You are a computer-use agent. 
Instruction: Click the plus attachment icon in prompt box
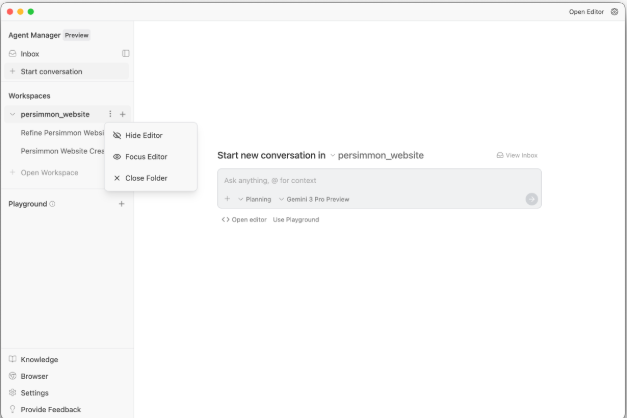[227, 199]
